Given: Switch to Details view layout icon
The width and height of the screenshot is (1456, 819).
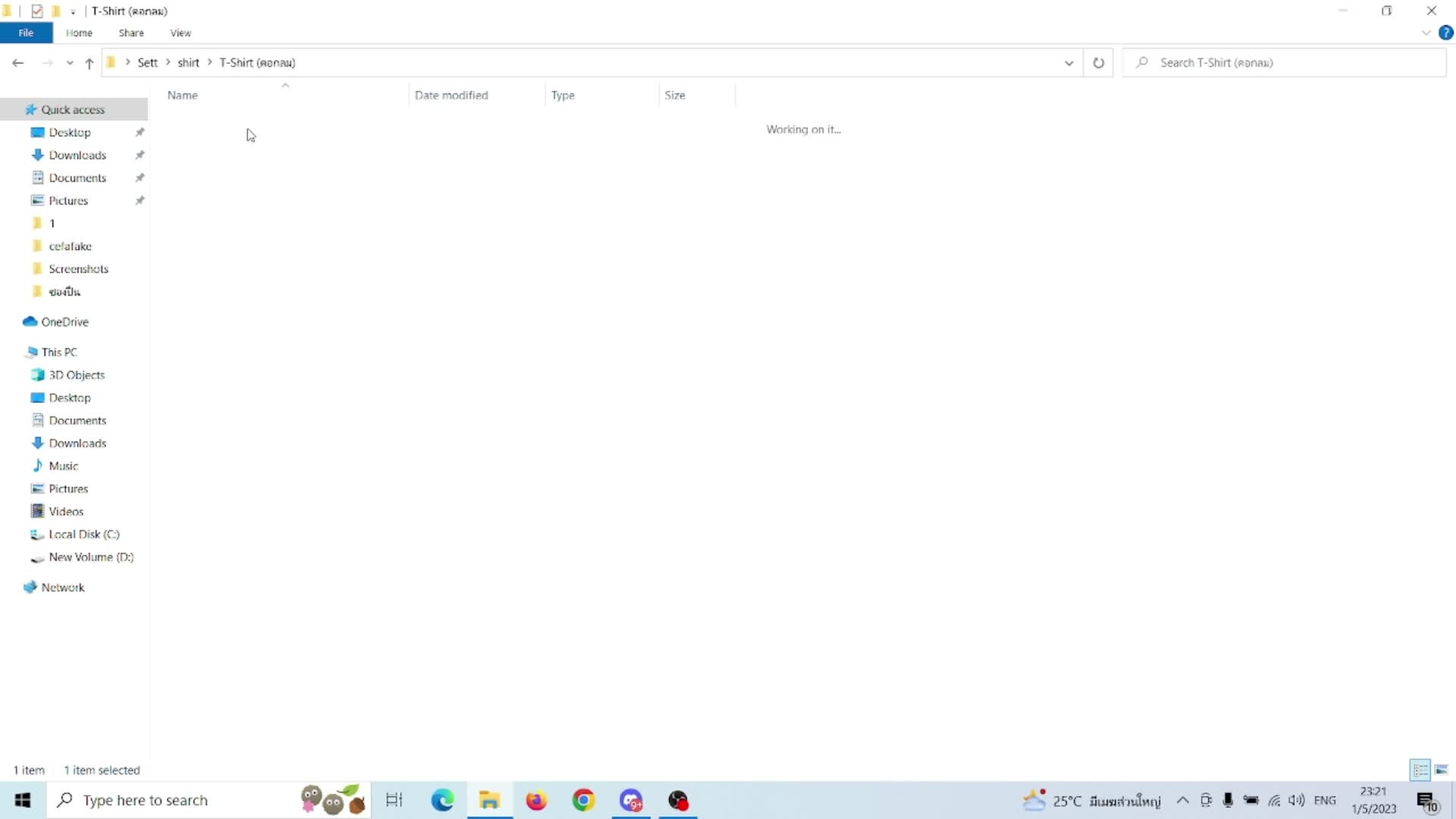Looking at the screenshot, I should click(1420, 770).
